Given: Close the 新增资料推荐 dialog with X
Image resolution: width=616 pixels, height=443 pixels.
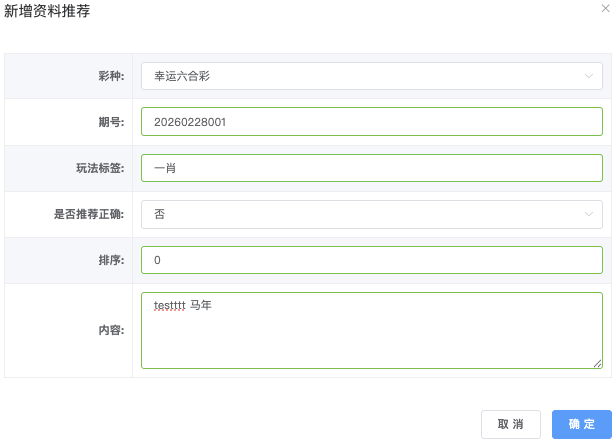Looking at the screenshot, I should (x=605, y=8).
